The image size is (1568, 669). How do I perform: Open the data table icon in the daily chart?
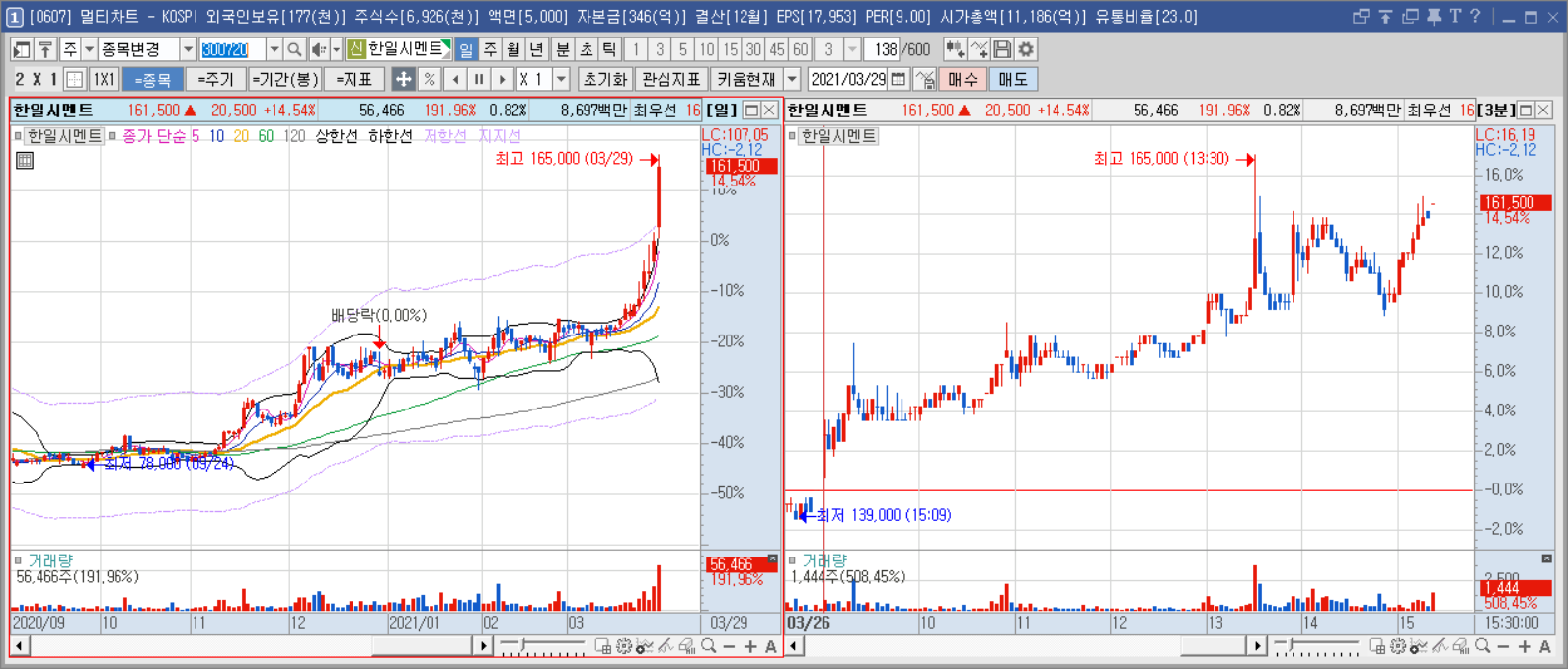[x=25, y=160]
